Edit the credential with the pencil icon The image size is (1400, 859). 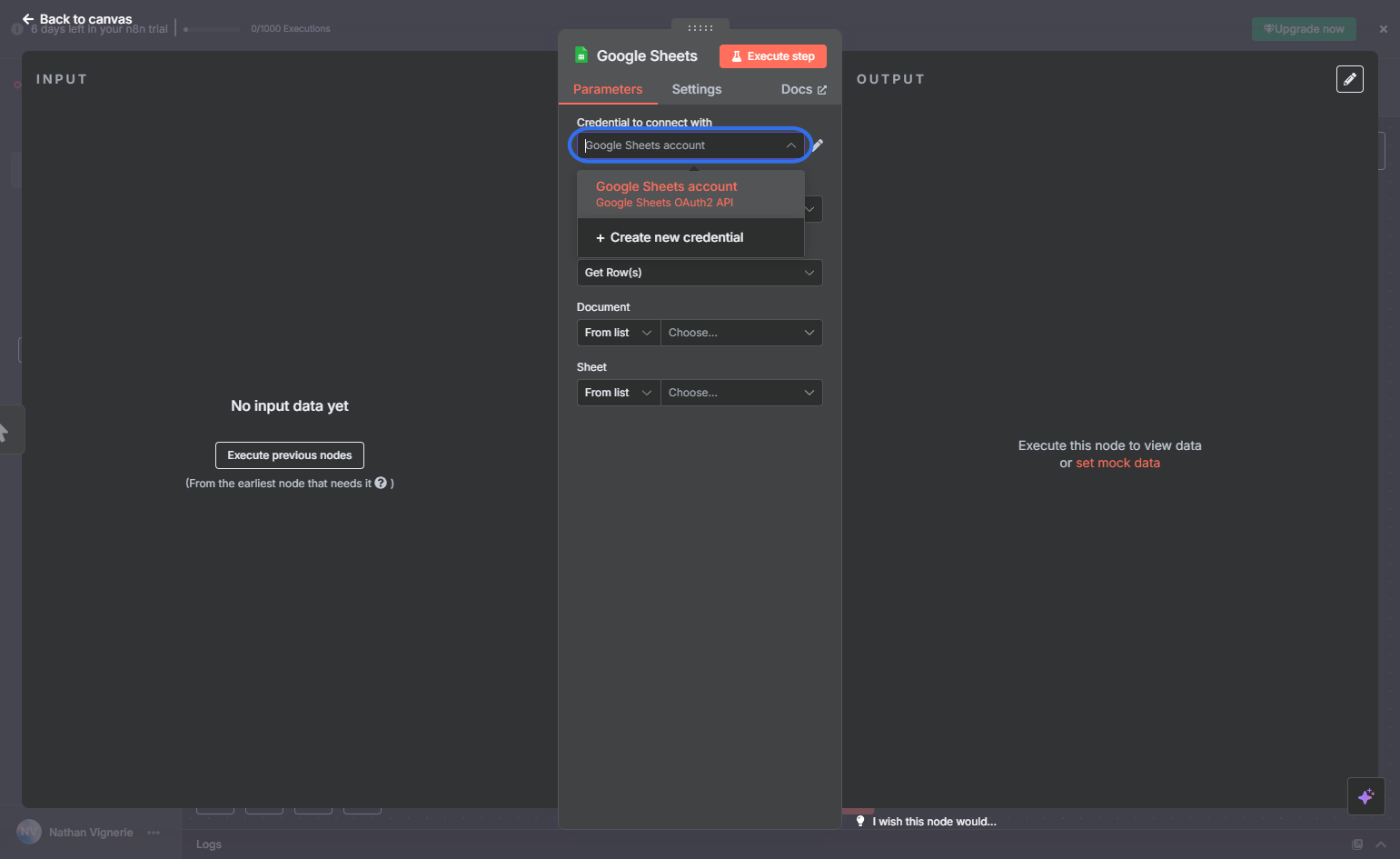818,145
